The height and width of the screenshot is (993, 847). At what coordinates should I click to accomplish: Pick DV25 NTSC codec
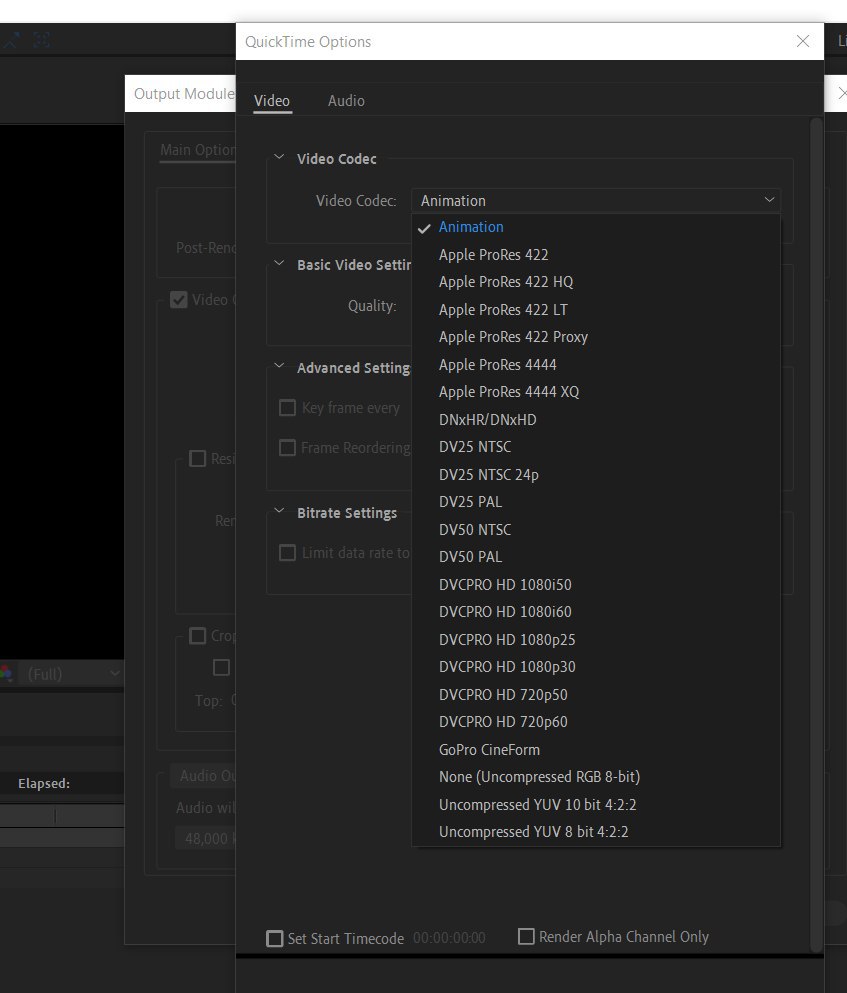coord(596,447)
